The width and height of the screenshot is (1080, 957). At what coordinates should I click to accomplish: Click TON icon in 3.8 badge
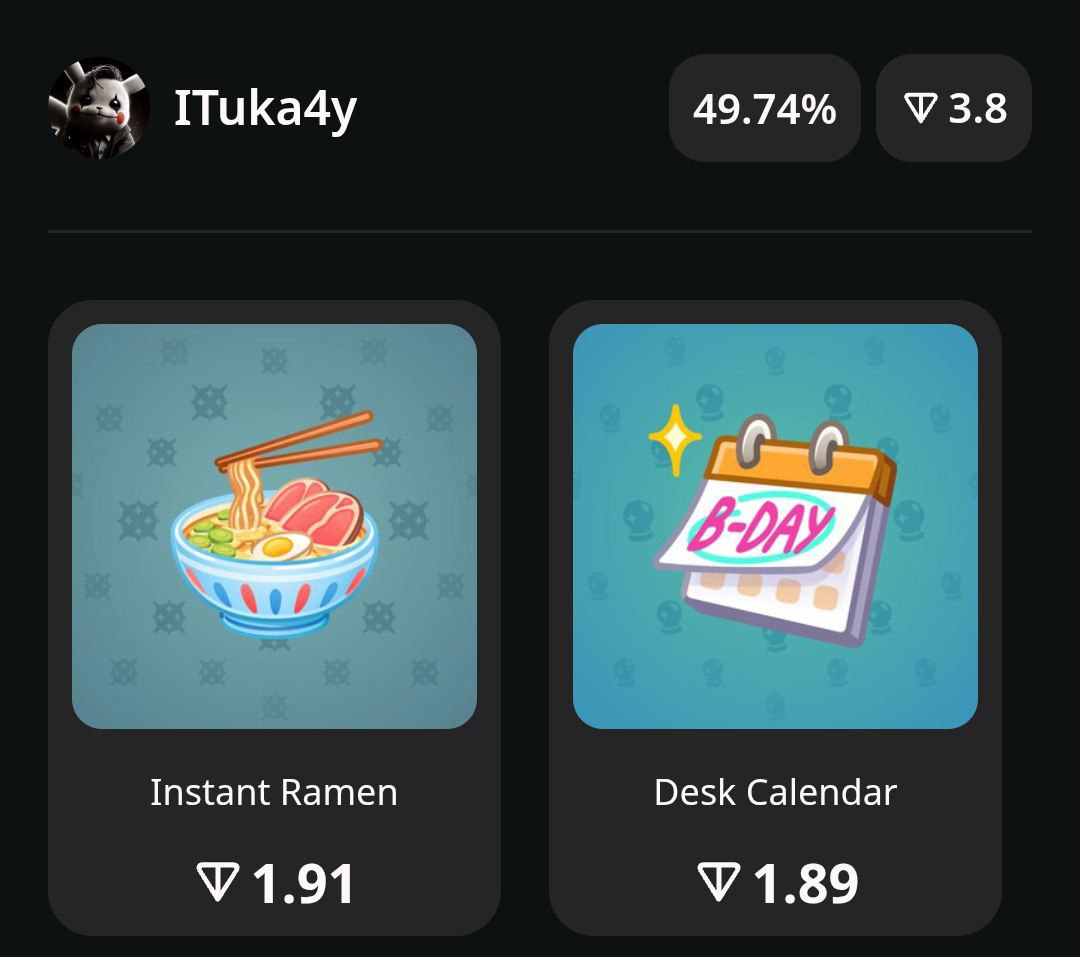[x=920, y=109]
